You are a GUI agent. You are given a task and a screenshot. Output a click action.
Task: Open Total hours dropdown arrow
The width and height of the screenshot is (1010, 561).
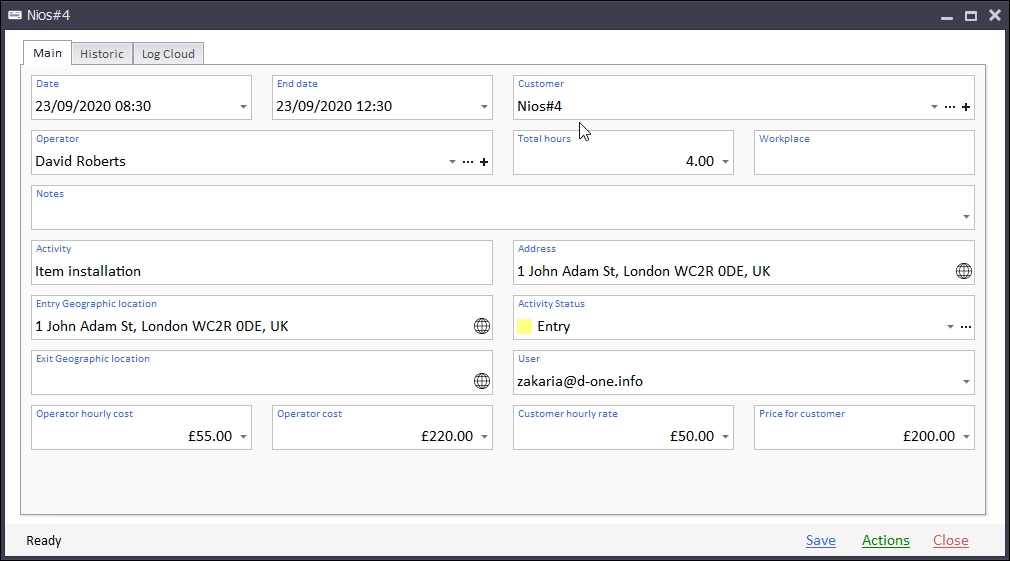(x=725, y=162)
